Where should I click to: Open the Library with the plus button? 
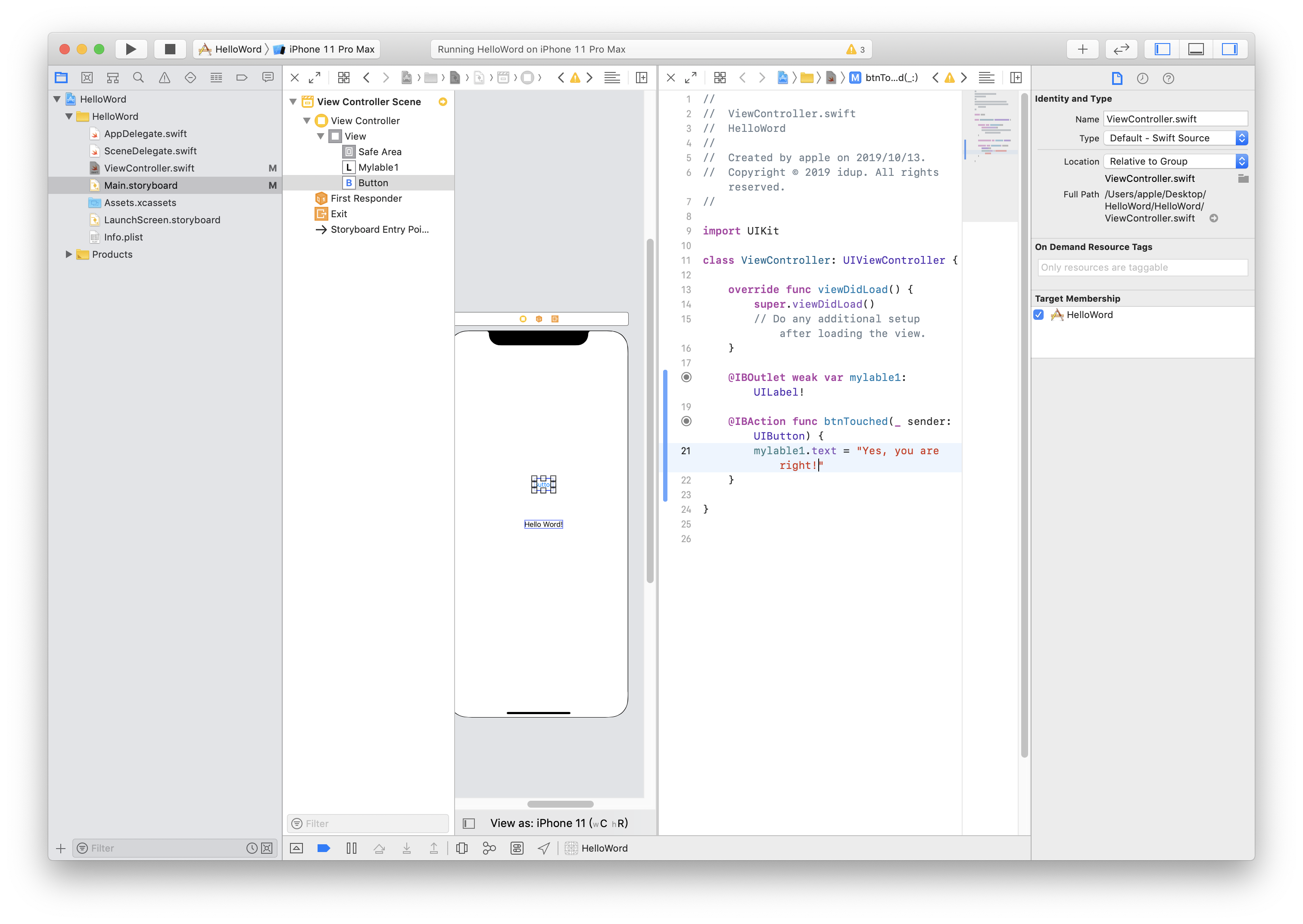[1082, 49]
